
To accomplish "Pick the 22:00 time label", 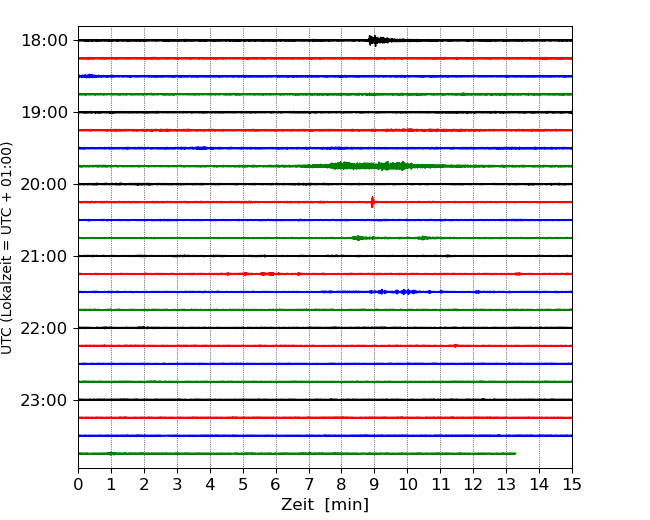I will (44, 328).
